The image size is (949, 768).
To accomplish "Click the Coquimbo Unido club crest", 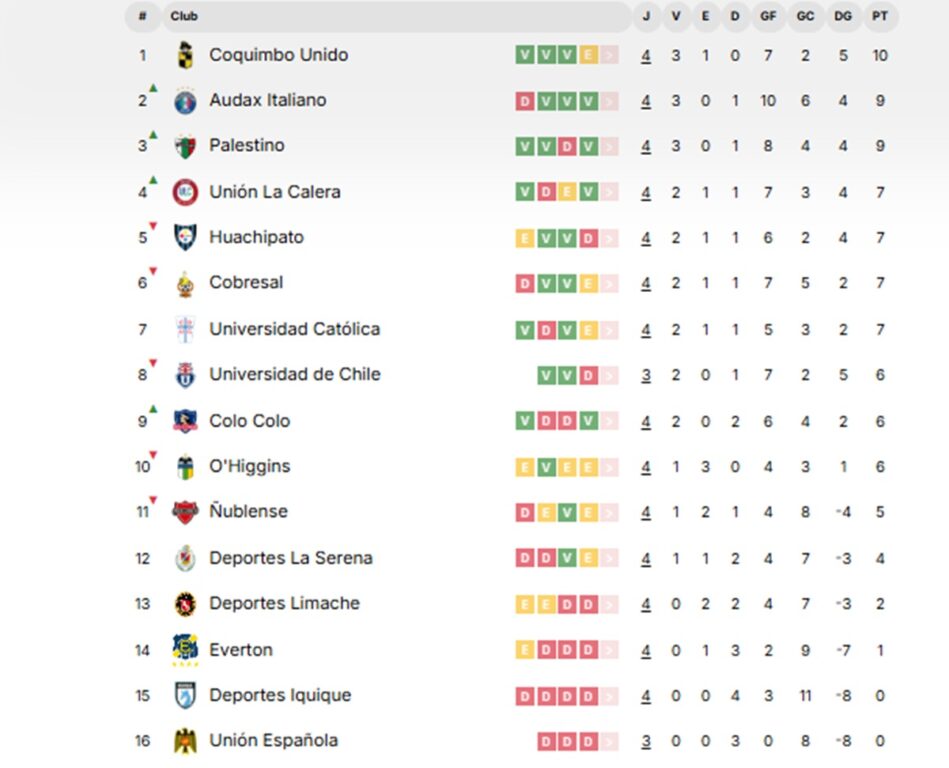I will [185, 55].
